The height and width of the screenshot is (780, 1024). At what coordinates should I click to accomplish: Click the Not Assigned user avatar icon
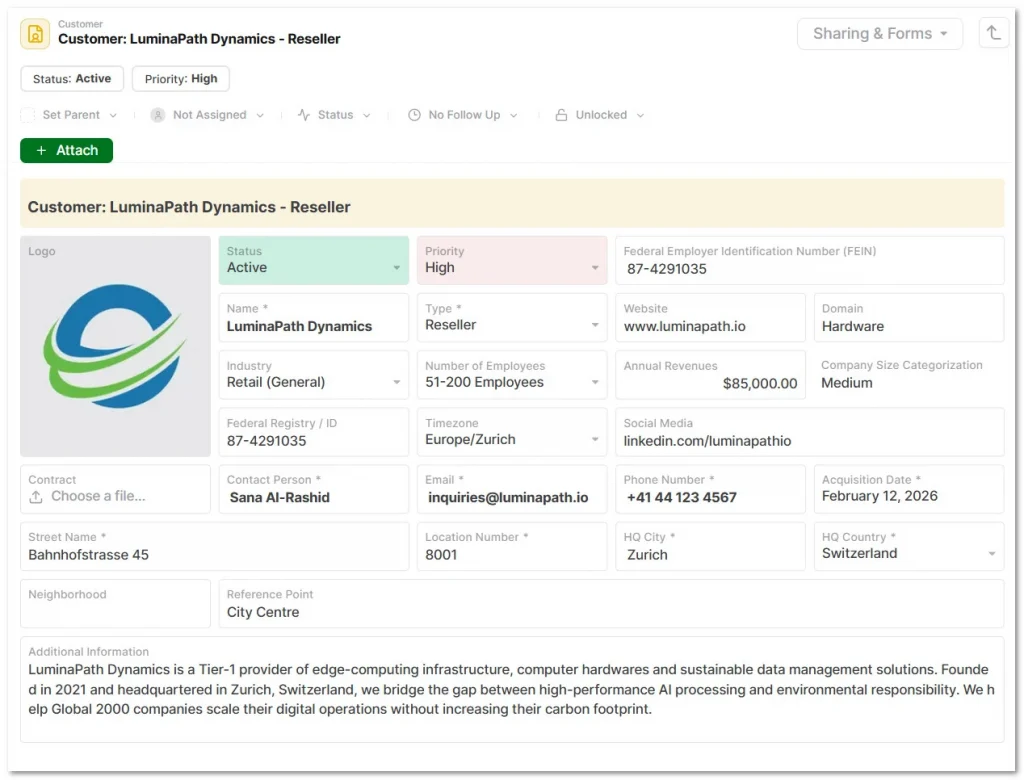click(158, 115)
